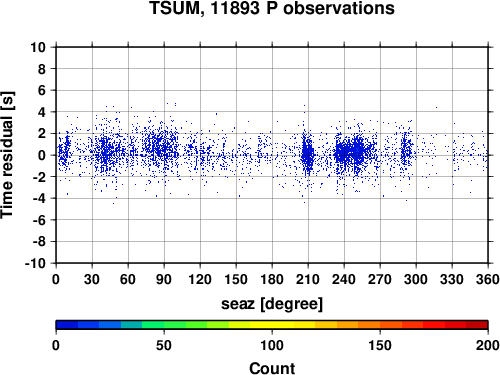
Task: Click the -10 tick label on the y-axis
Action: coord(36,263)
